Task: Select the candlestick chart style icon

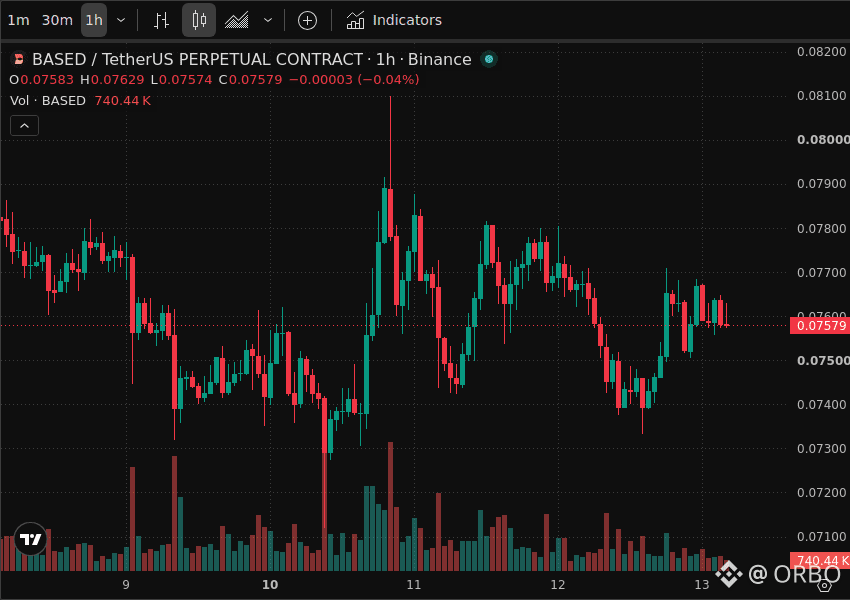Action: (x=199, y=21)
